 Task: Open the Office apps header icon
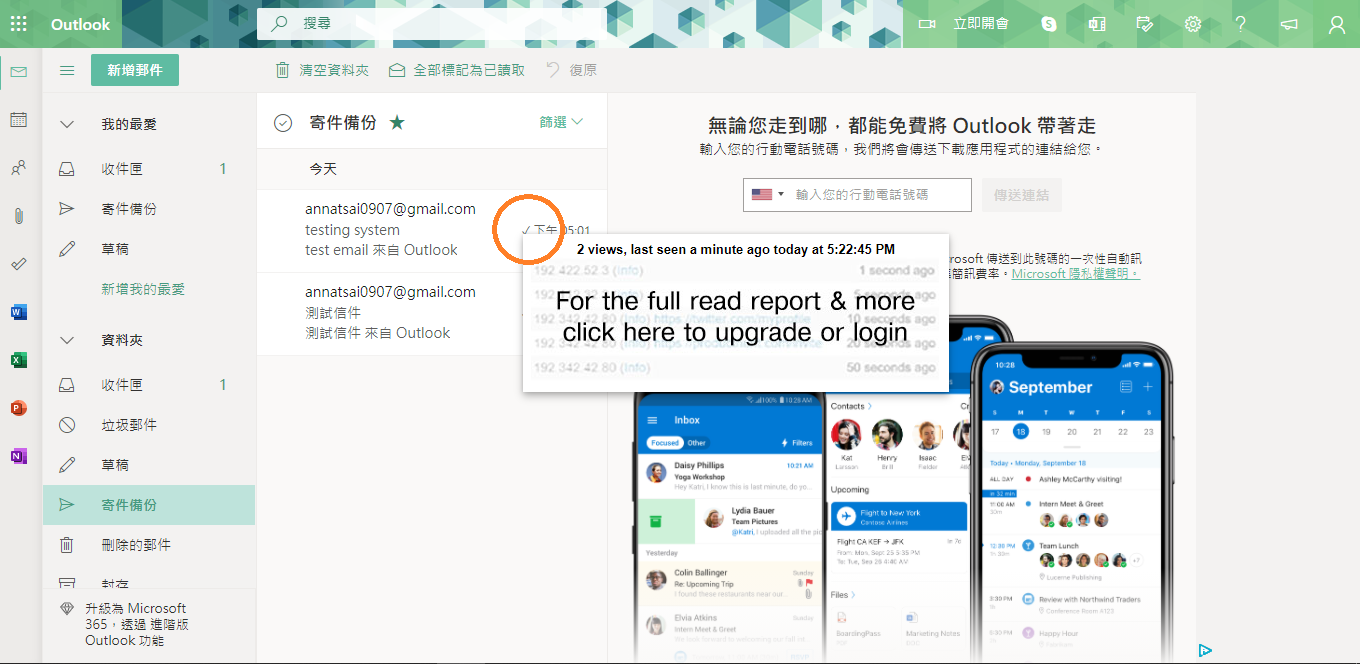click(1097, 24)
